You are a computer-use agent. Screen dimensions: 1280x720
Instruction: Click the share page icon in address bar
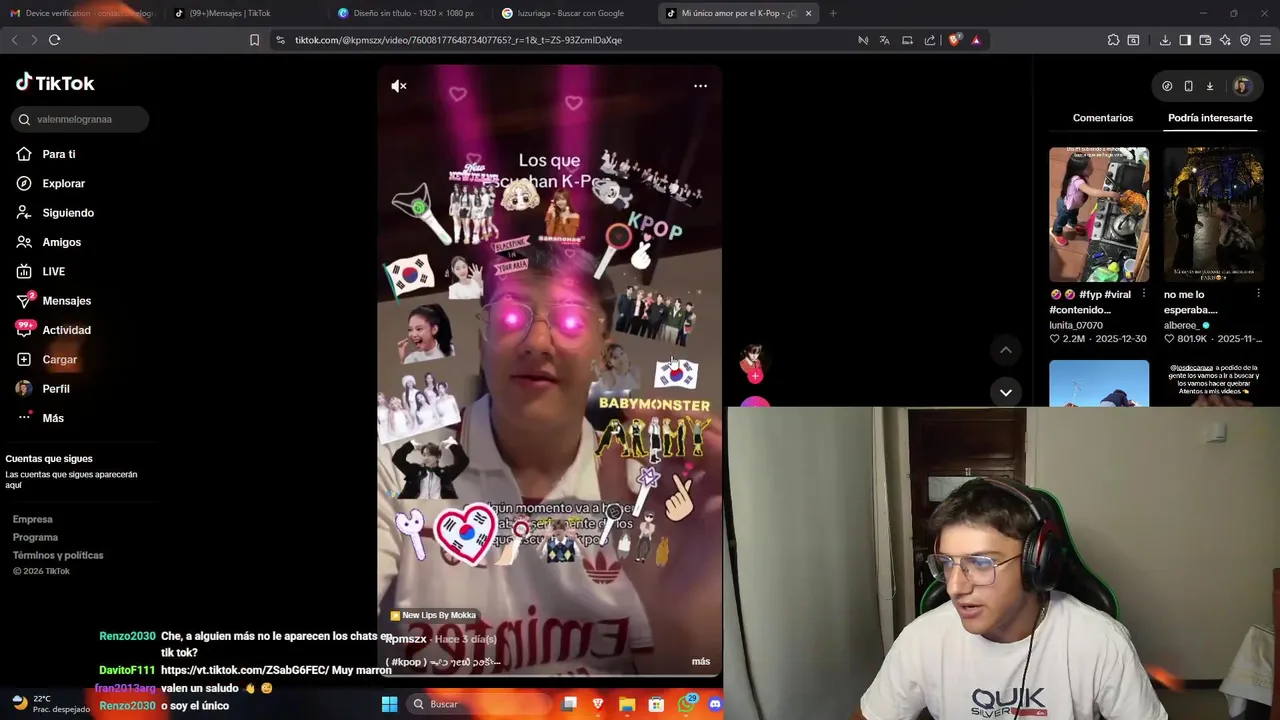[930, 40]
